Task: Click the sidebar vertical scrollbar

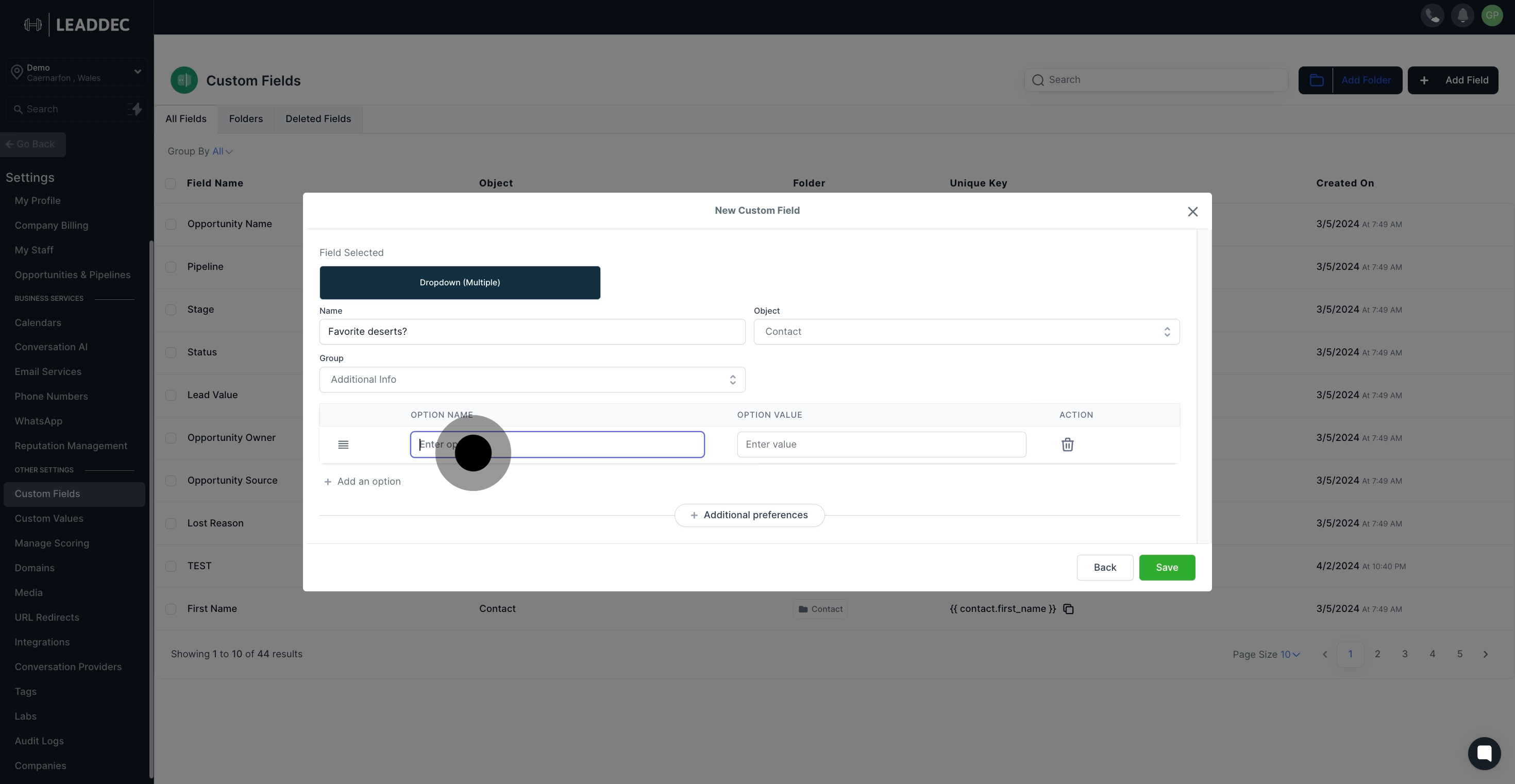Action: coord(151,508)
